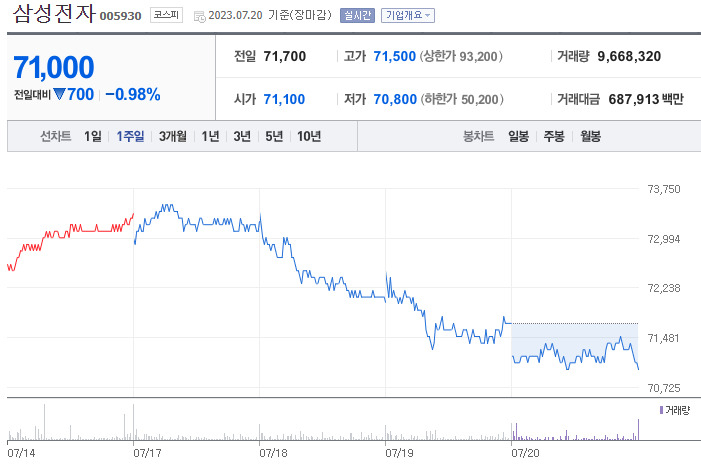Click the opening price 71,100
The image size is (701, 466).
coord(284,99)
